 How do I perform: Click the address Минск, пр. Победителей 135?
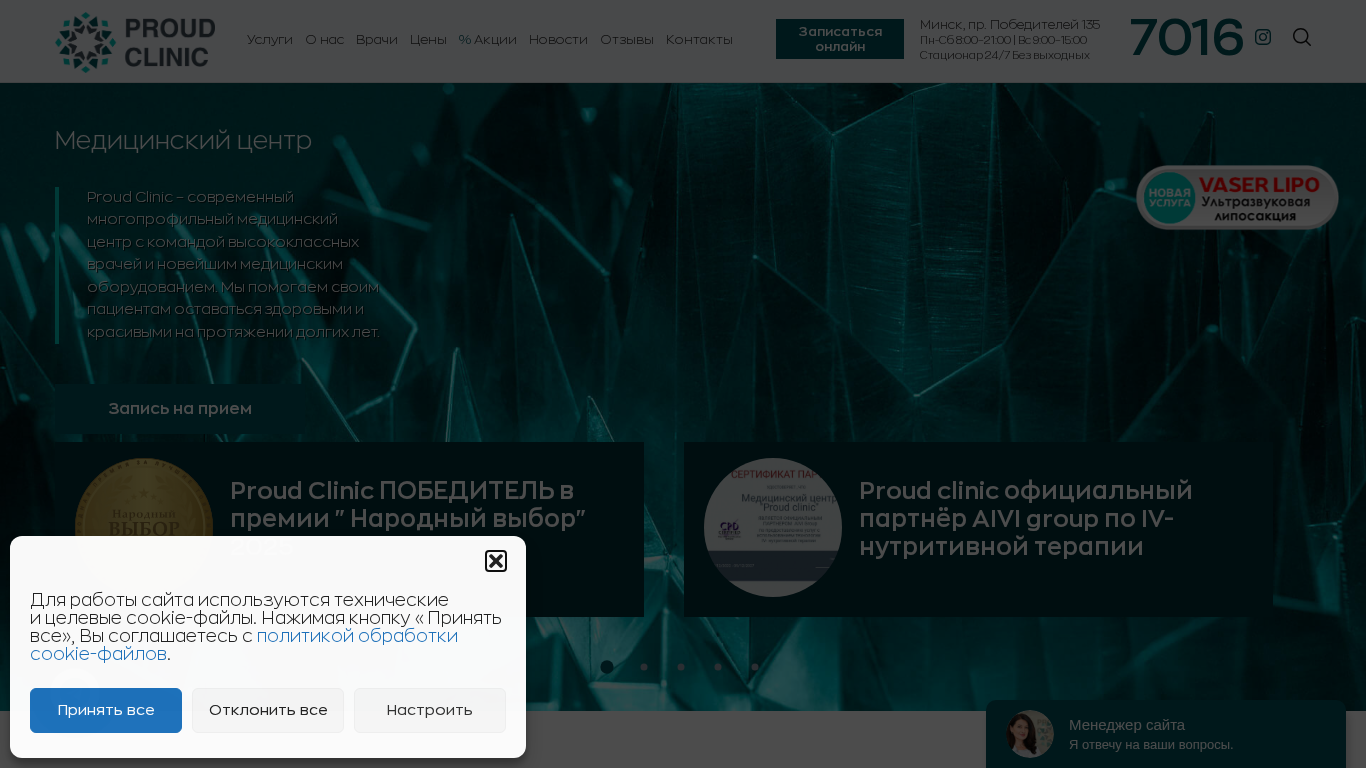click(1010, 24)
